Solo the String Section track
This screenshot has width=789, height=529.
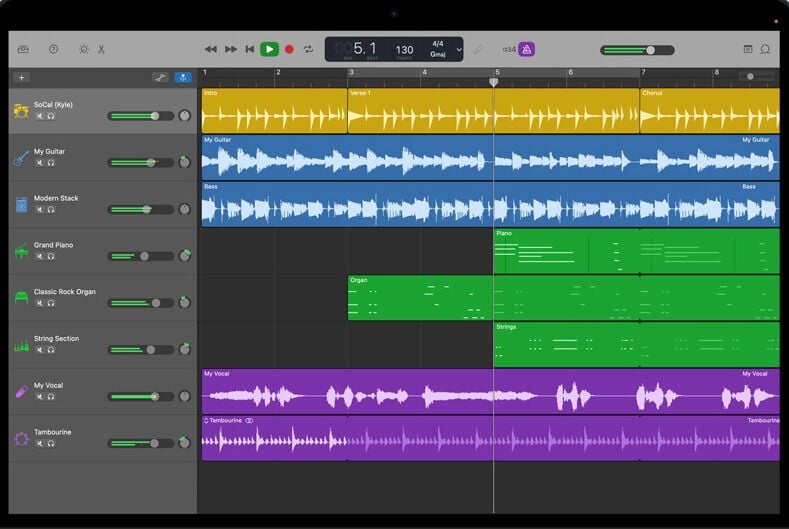pos(51,350)
